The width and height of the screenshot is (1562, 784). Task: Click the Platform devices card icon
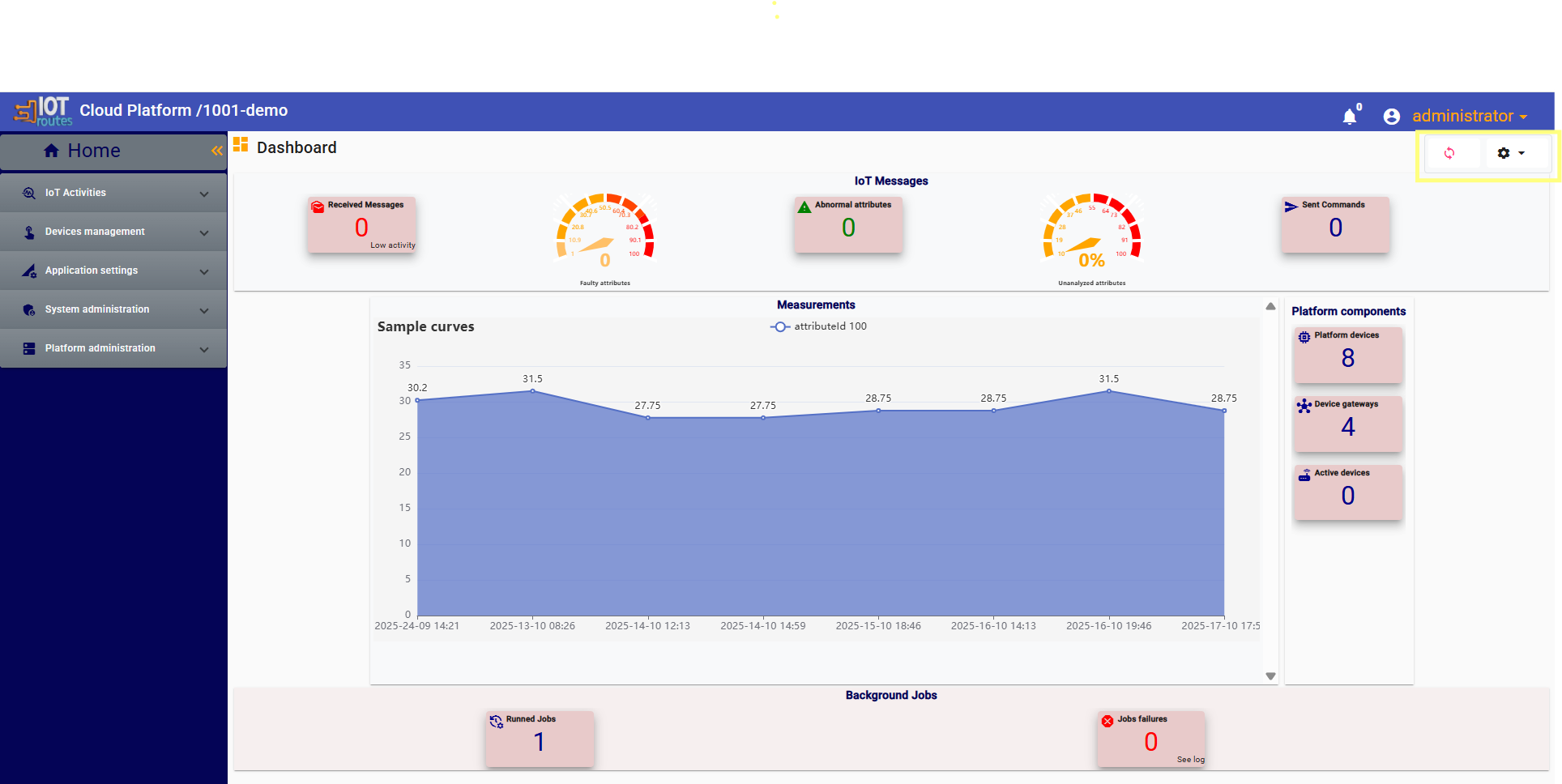(x=1304, y=337)
